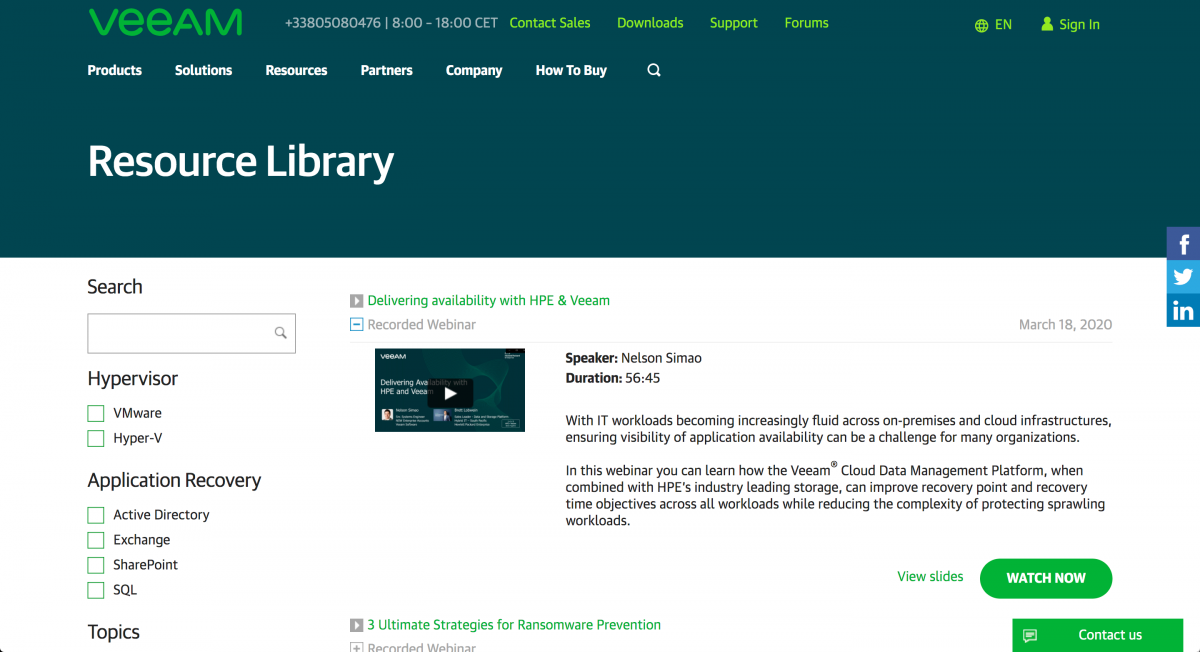Open the EN language selector
The height and width of the screenshot is (652, 1200).
[1003, 25]
